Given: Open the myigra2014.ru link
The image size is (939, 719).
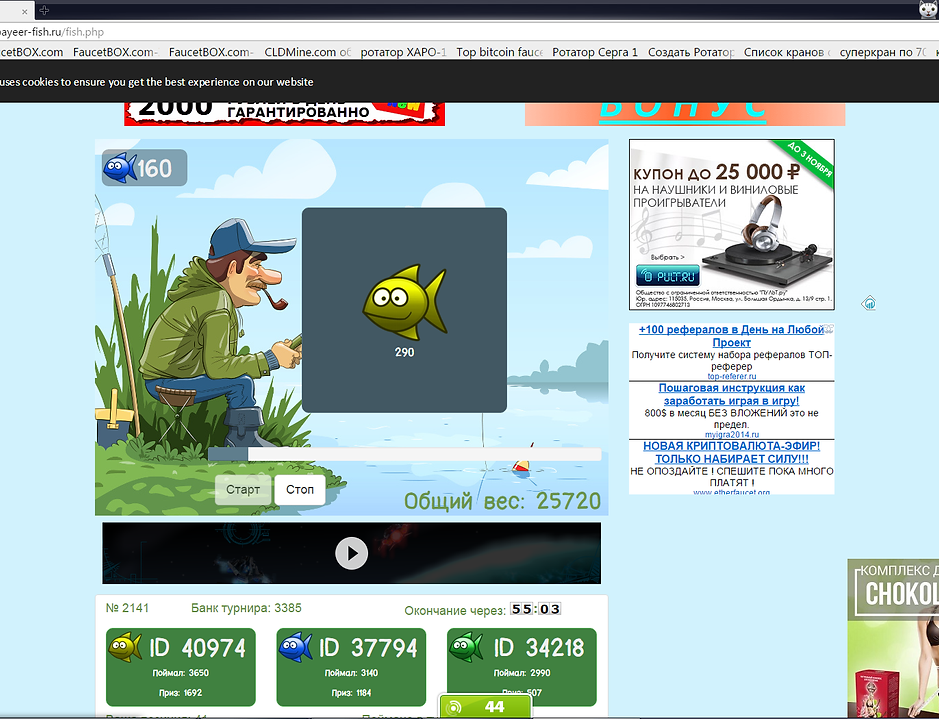Looking at the screenshot, I should tap(732, 435).
